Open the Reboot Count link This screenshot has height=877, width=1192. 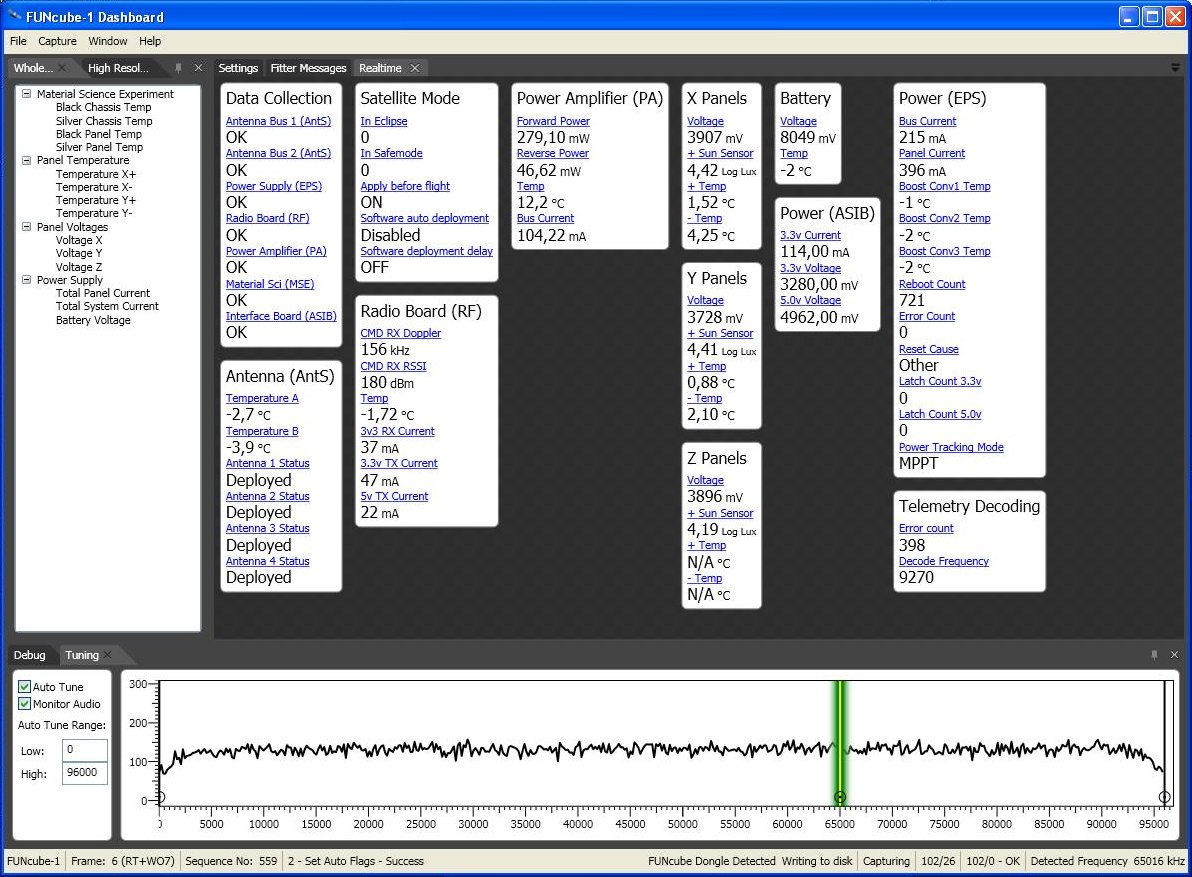click(x=931, y=284)
